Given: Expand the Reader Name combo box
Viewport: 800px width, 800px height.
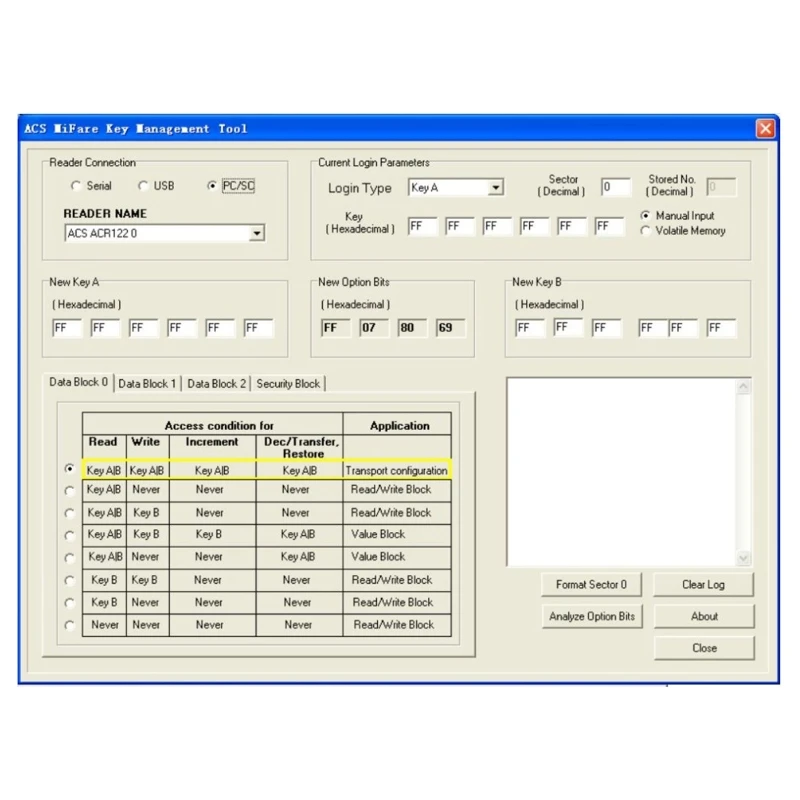Looking at the screenshot, I should (257, 233).
